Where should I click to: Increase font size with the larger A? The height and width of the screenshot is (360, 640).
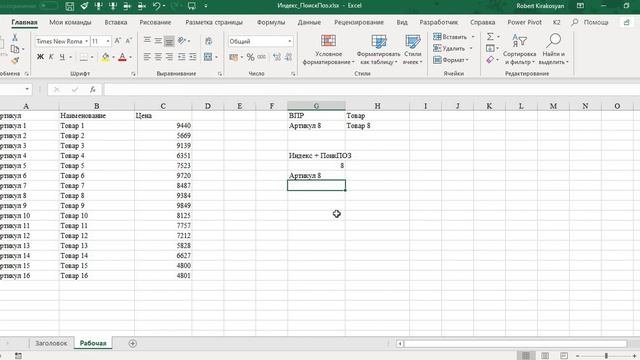click(118, 41)
